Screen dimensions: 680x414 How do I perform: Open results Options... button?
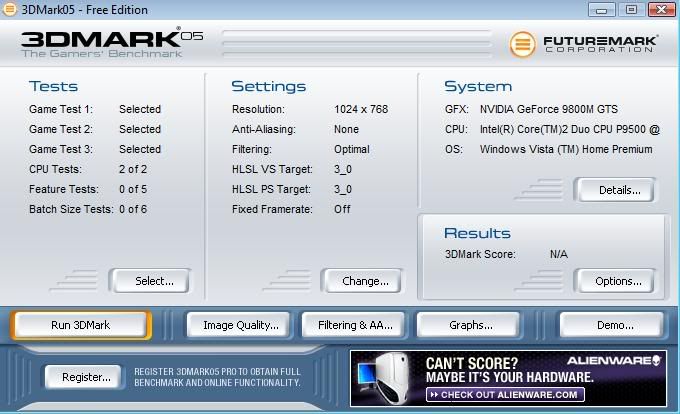615,281
